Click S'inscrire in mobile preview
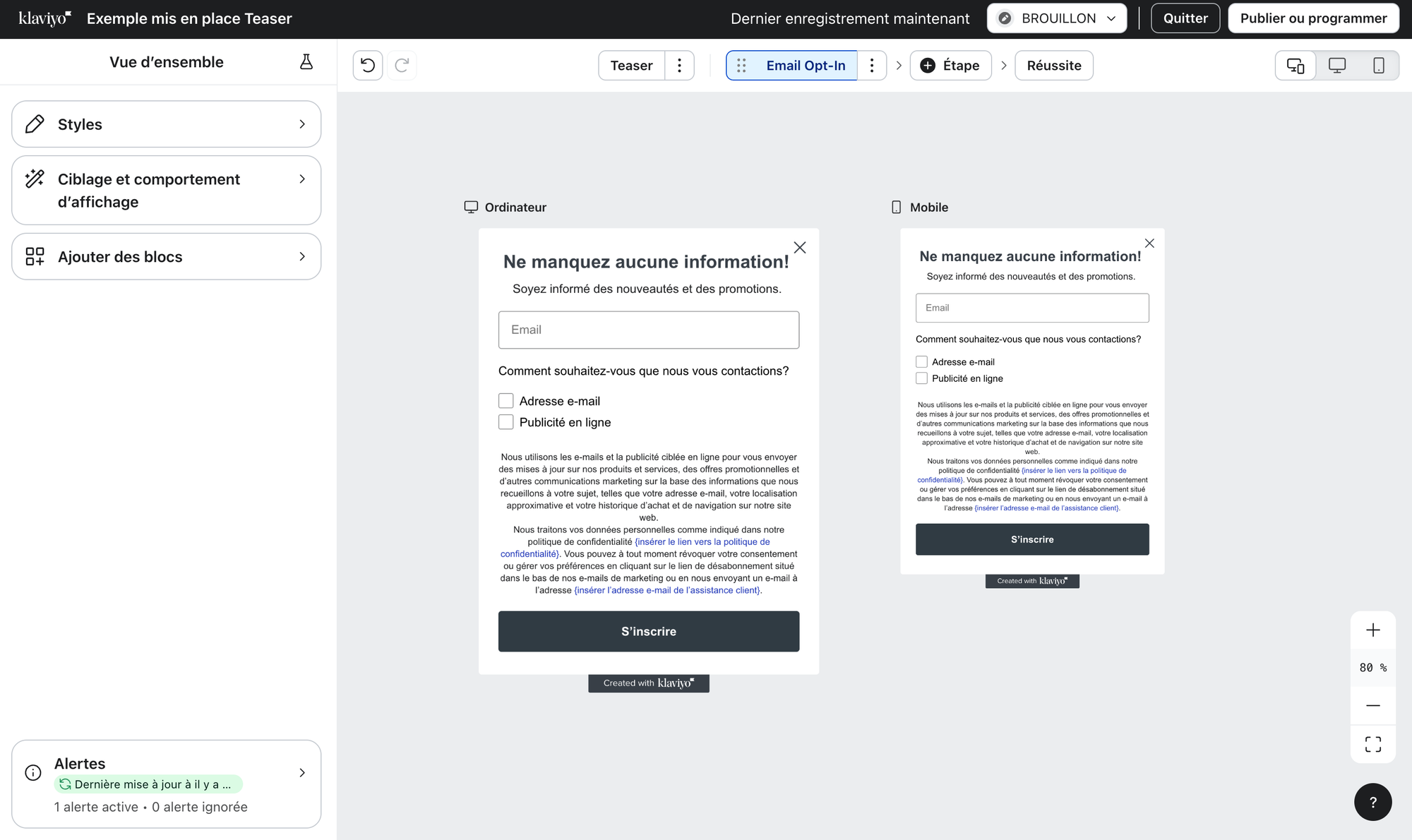 pyautogui.click(x=1032, y=539)
